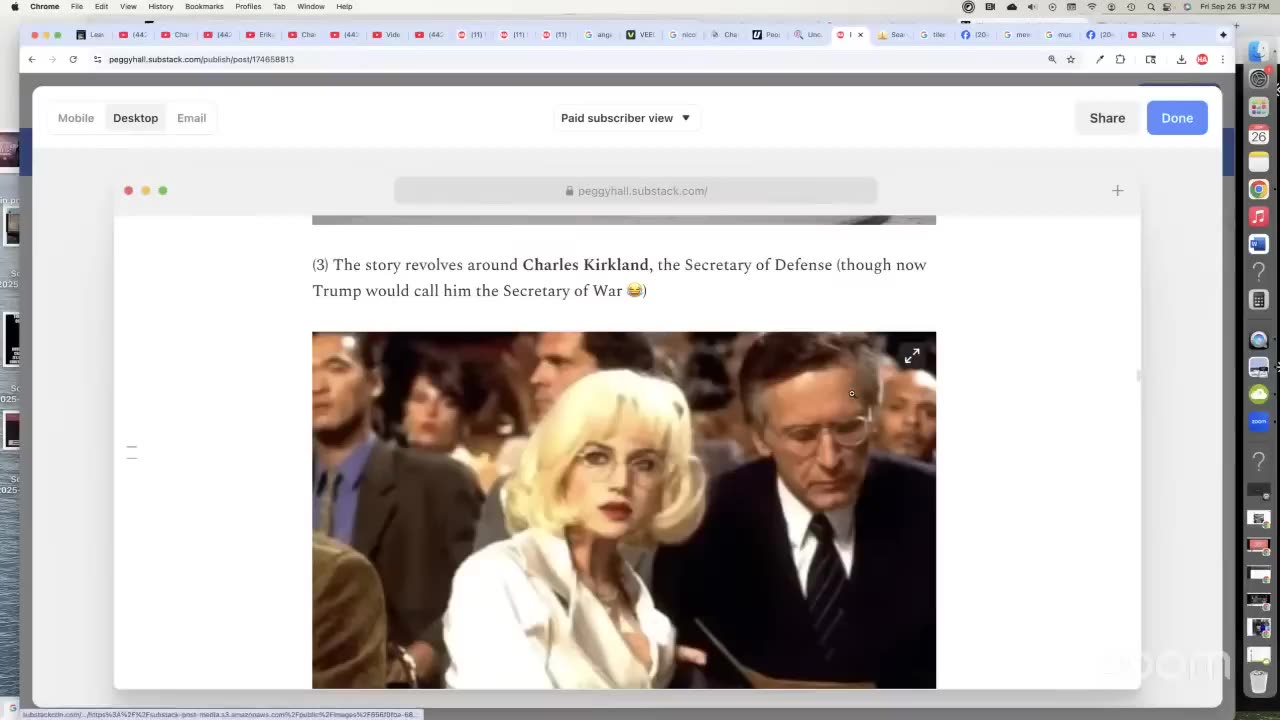The height and width of the screenshot is (720, 1280).
Task: Click the plus icon in preview window bar
Action: (1117, 191)
